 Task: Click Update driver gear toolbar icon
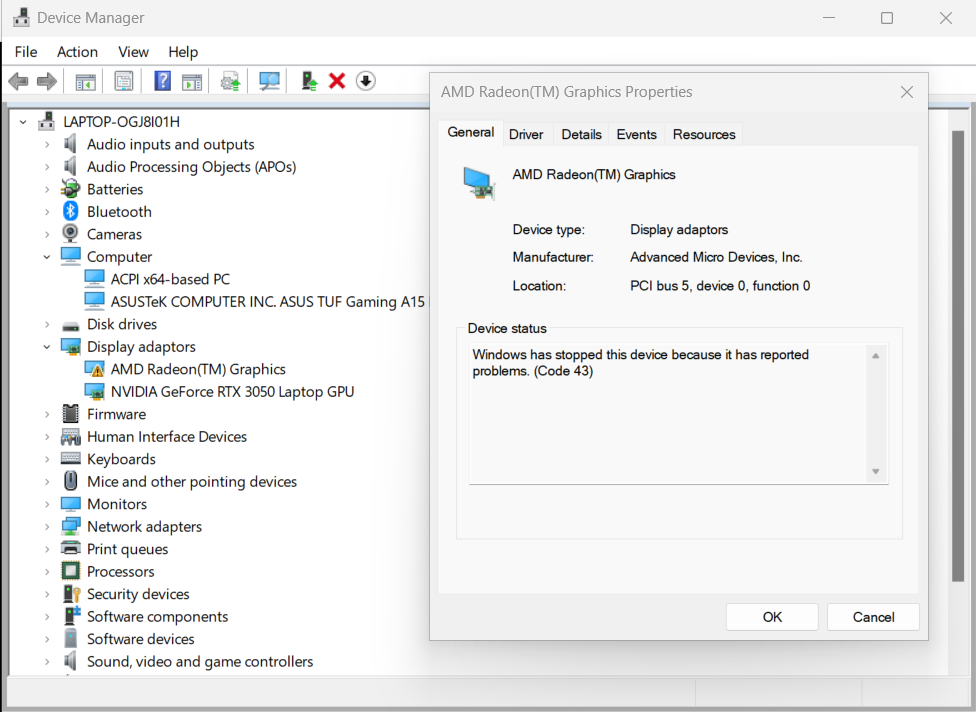[x=230, y=82]
